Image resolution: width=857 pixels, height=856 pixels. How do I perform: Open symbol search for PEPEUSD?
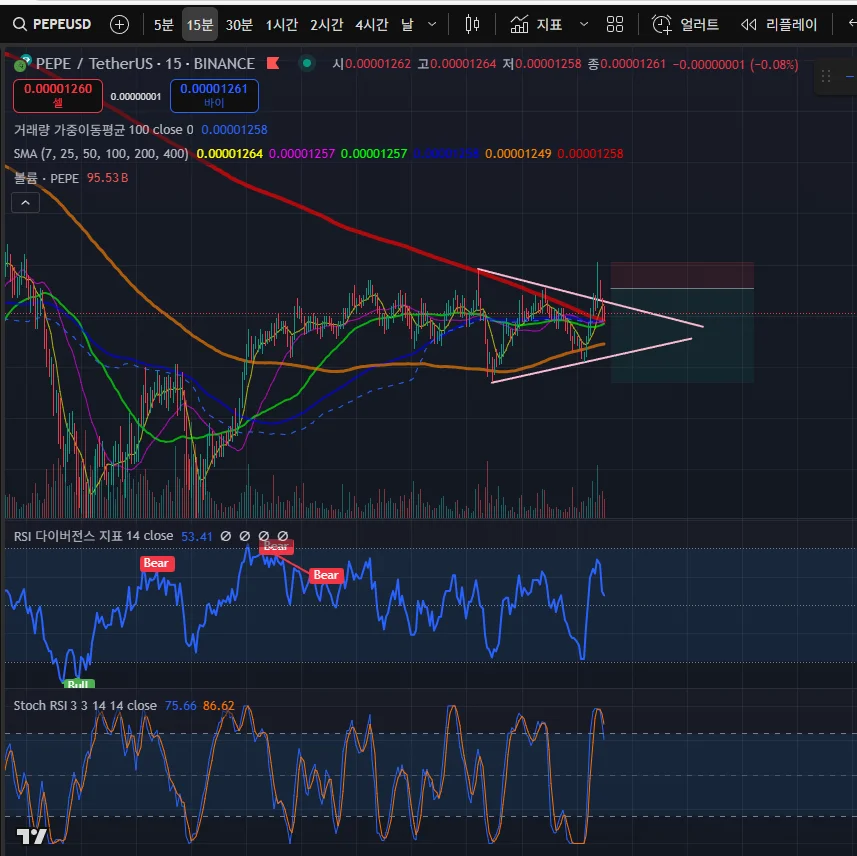point(52,25)
